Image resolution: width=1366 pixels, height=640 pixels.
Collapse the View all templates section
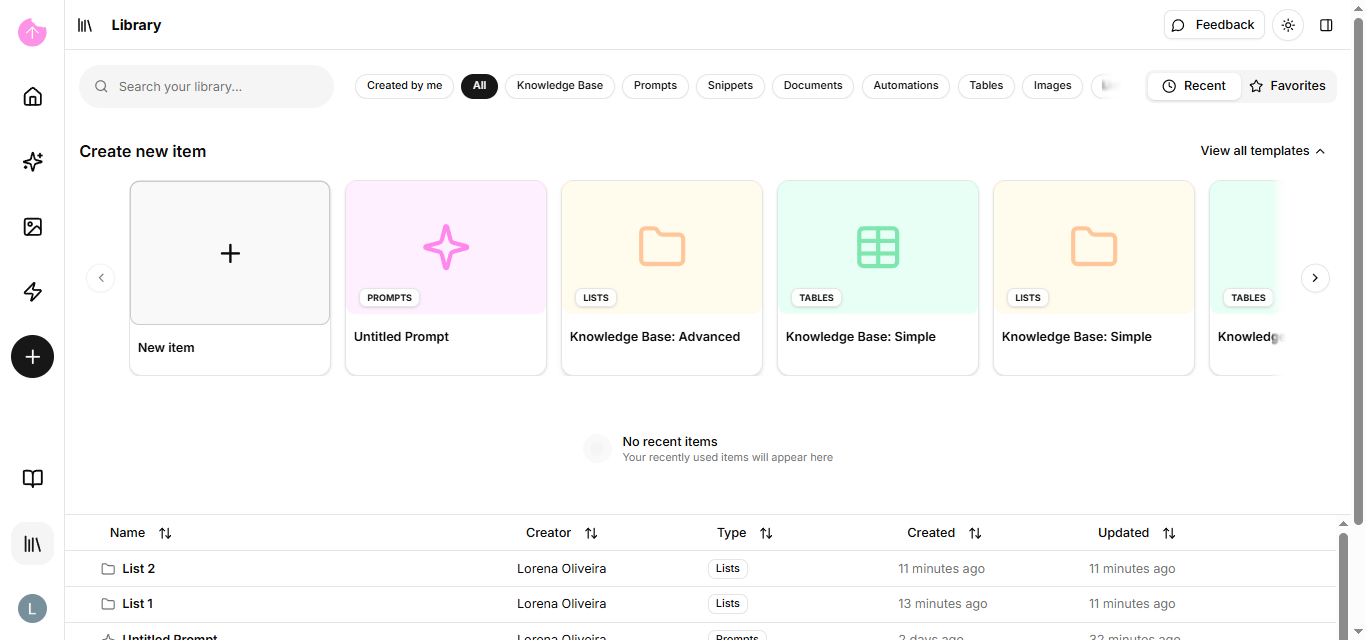[x=1262, y=151]
